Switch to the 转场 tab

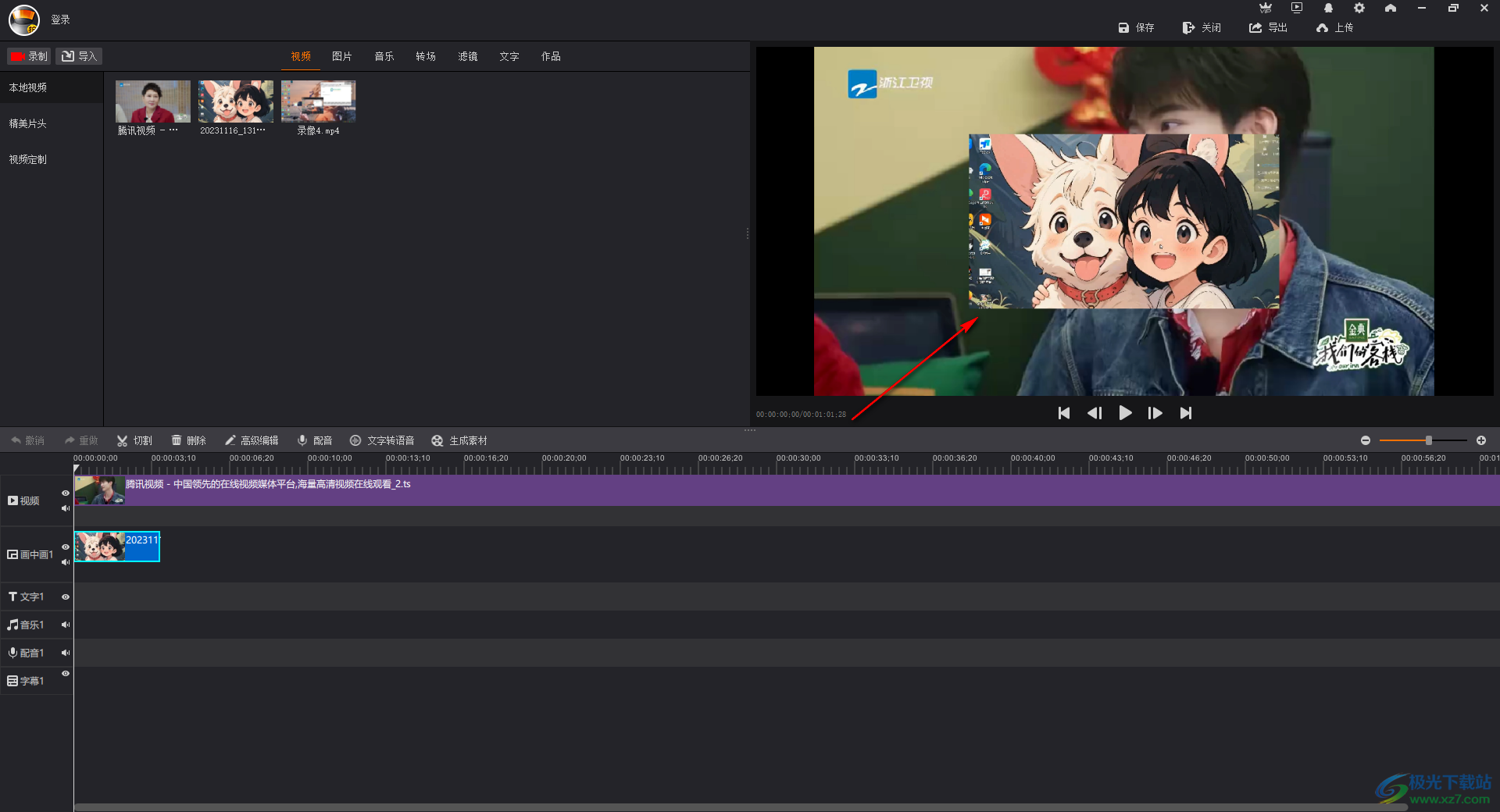pos(426,56)
